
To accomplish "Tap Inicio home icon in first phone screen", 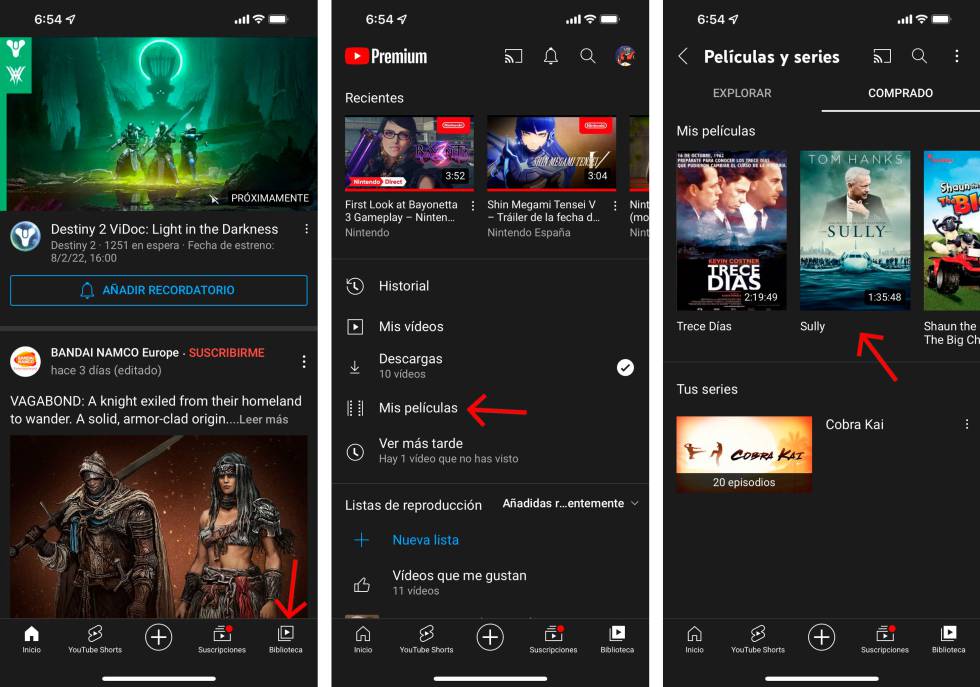I will pos(31,639).
